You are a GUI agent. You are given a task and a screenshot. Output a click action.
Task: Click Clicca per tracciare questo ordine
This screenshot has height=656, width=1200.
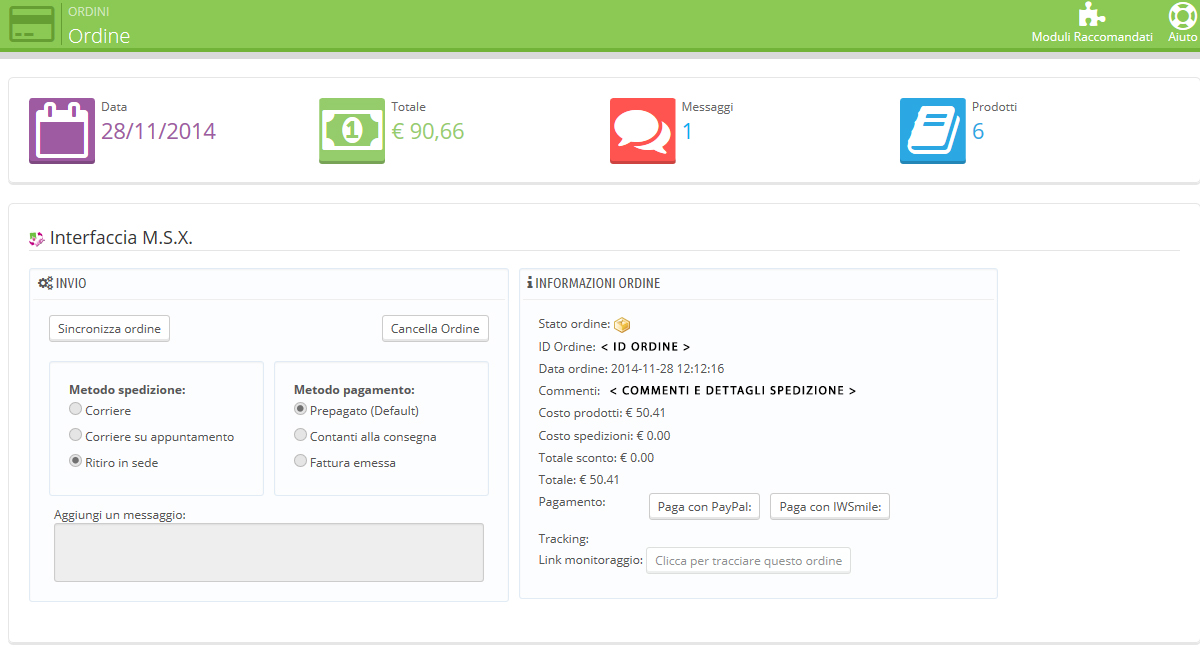pos(748,561)
